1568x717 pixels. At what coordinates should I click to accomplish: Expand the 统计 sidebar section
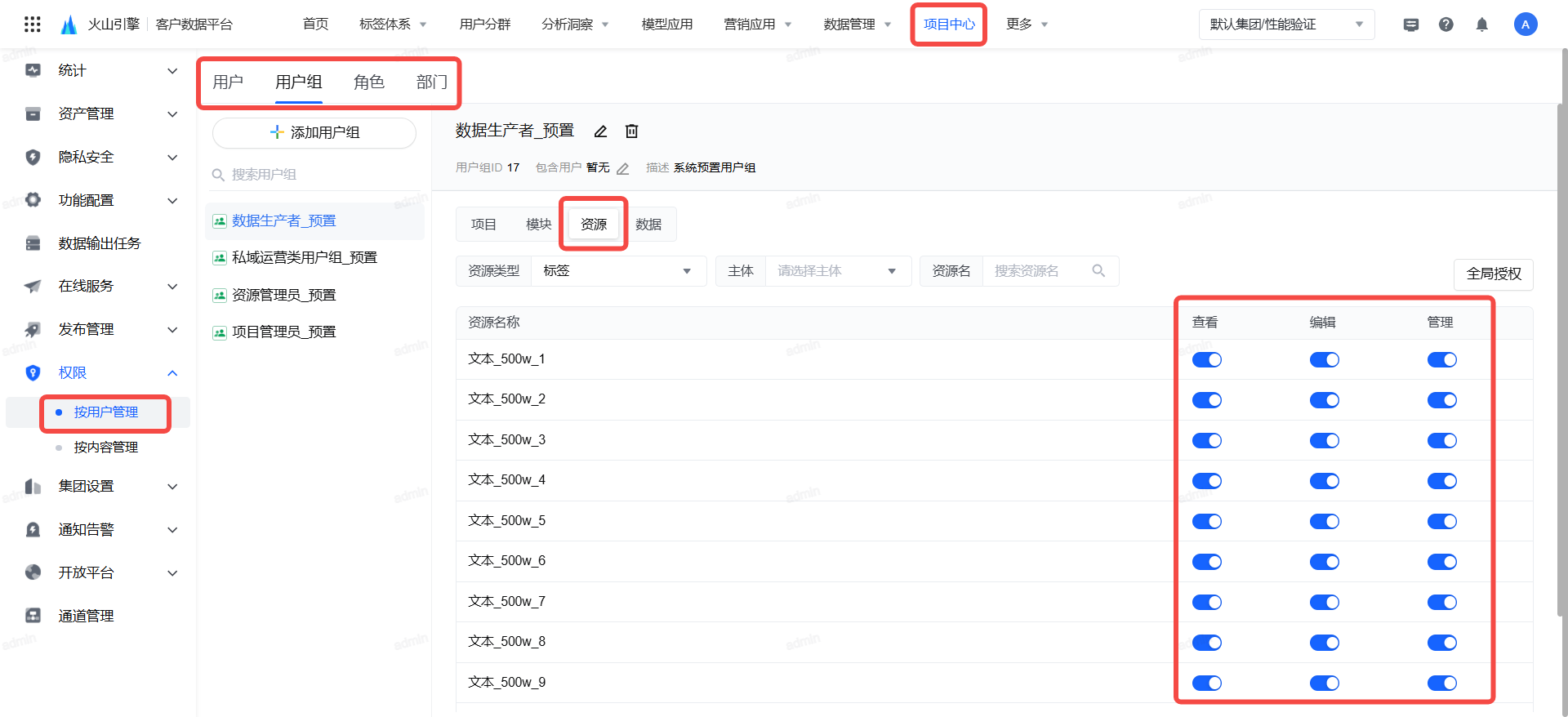coord(172,71)
